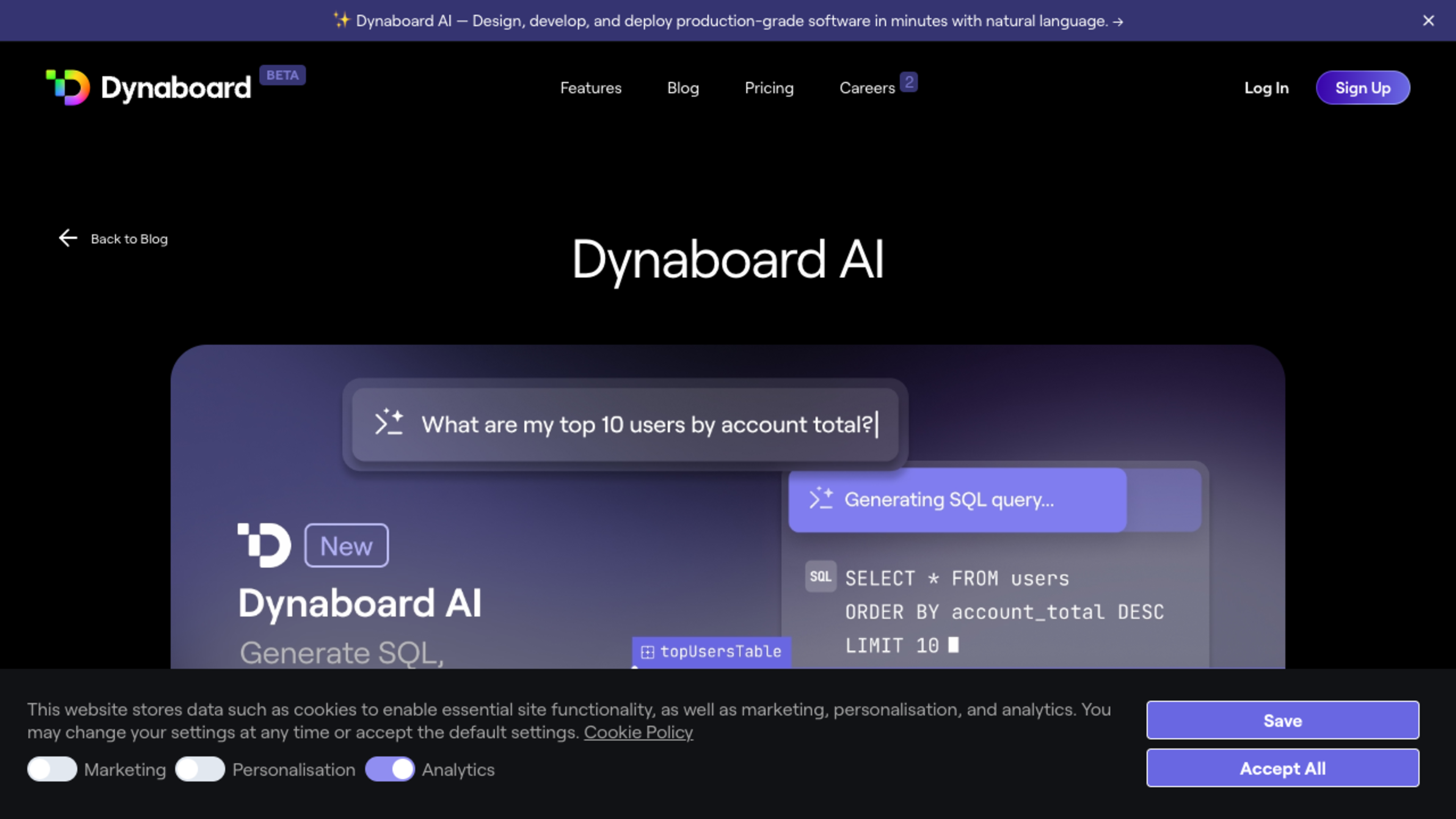Viewport: 1456px width, 819px height.
Task: Click the Save cookie preferences button
Action: click(x=1283, y=721)
